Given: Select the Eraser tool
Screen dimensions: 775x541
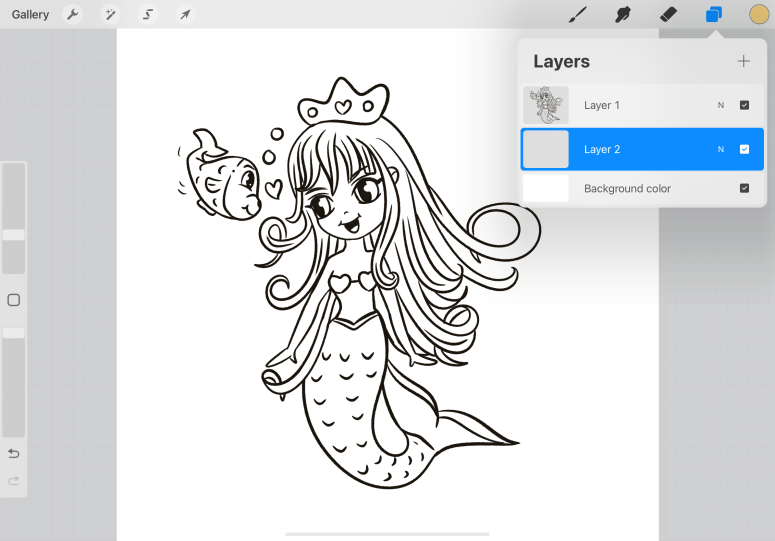Looking at the screenshot, I should click(x=668, y=14).
